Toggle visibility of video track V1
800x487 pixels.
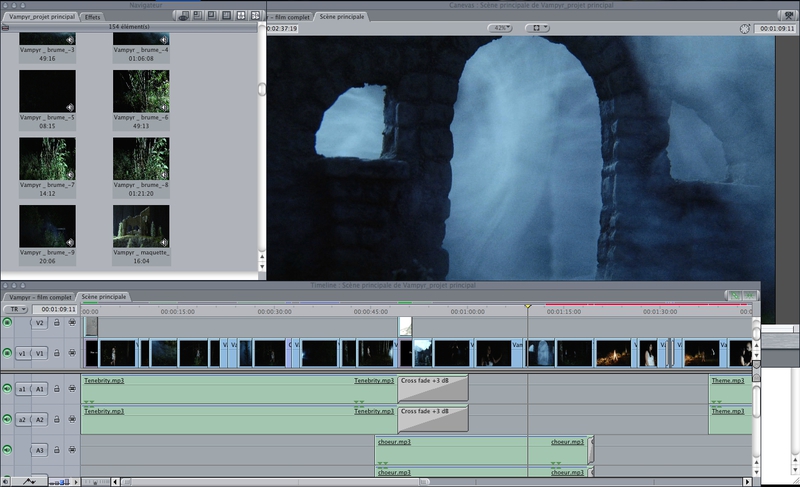(x=7, y=353)
